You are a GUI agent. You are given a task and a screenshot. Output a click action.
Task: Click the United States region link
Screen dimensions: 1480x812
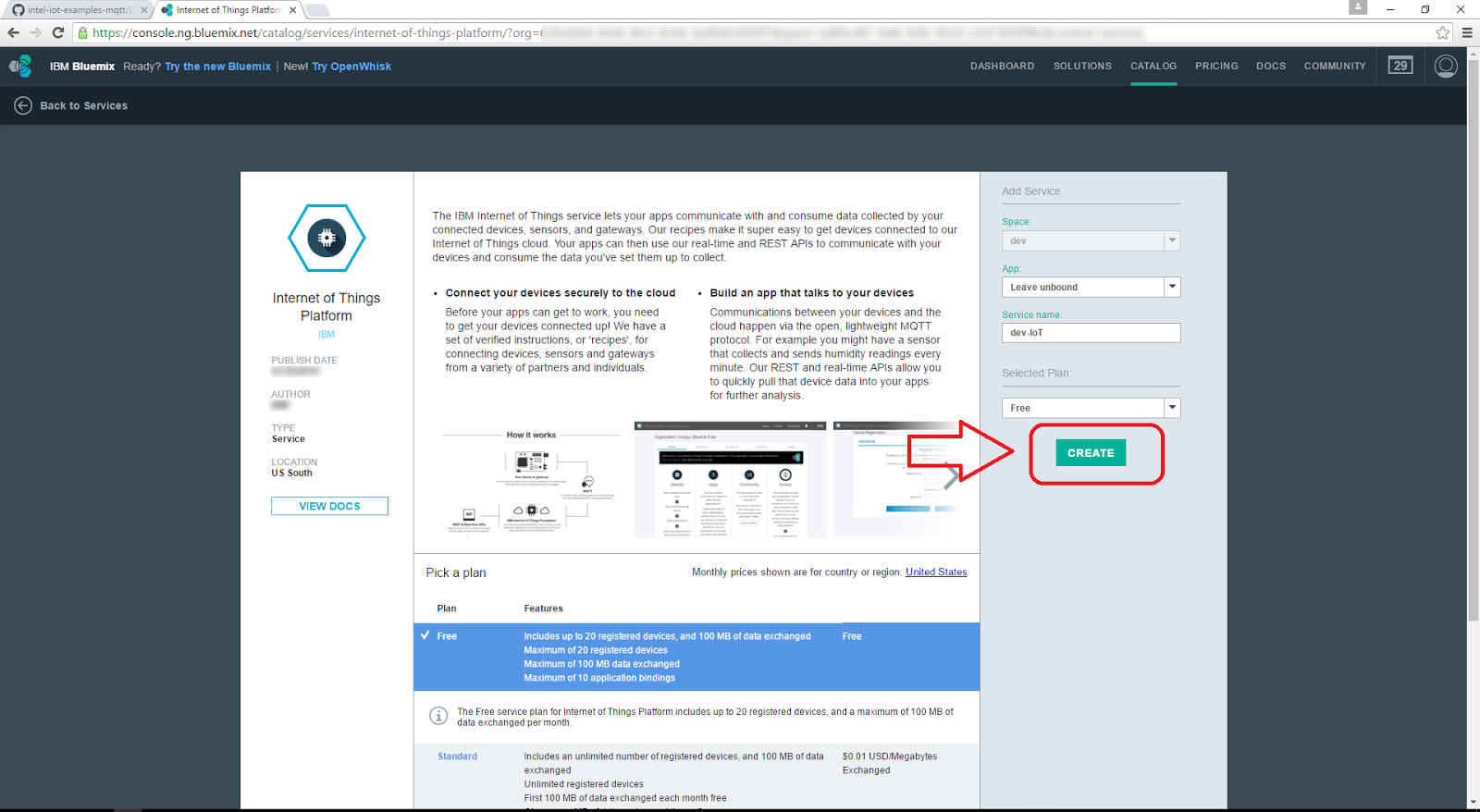tap(936, 572)
